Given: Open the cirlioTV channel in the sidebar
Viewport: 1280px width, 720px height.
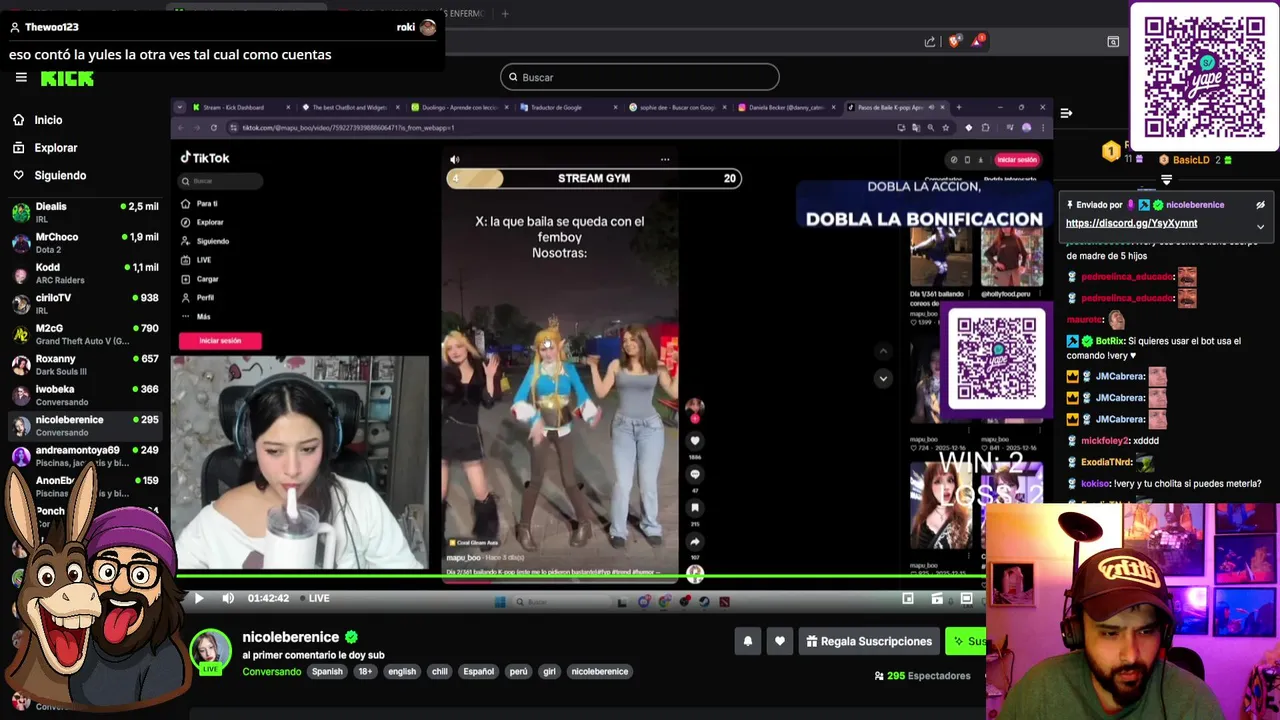Looking at the screenshot, I should point(85,303).
